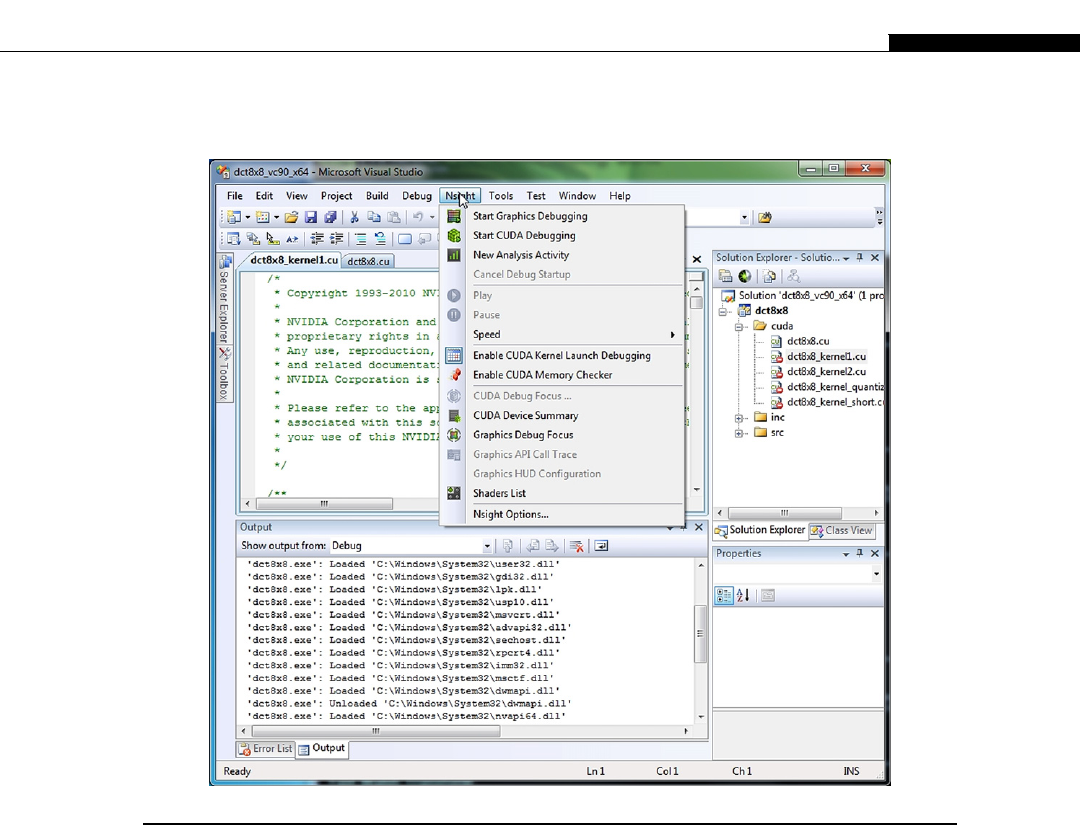
Task: Select dct8x8.cu file in Solution Explorer tree
Action: tap(808, 342)
